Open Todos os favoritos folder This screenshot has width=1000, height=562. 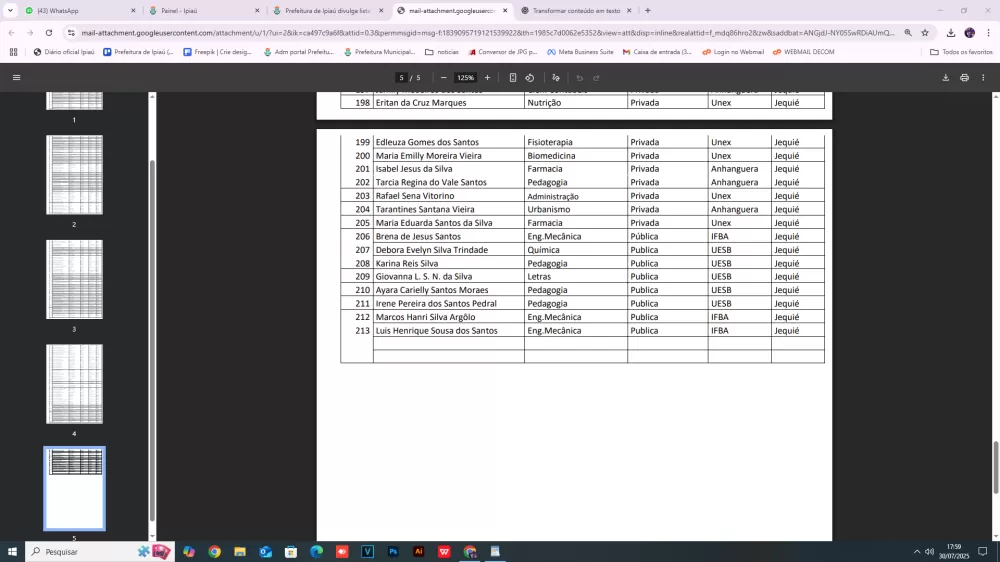[961, 51]
